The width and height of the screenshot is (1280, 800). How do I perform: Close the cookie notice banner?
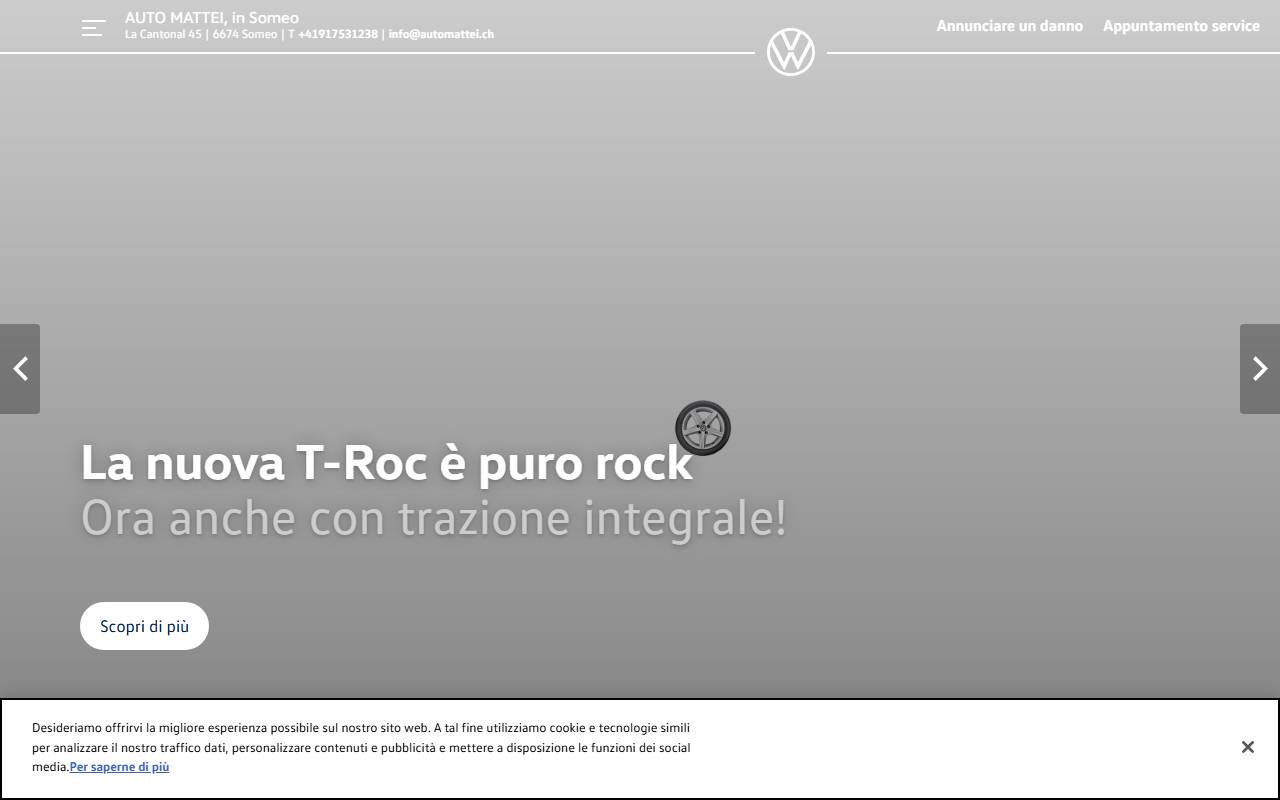[1247, 747]
